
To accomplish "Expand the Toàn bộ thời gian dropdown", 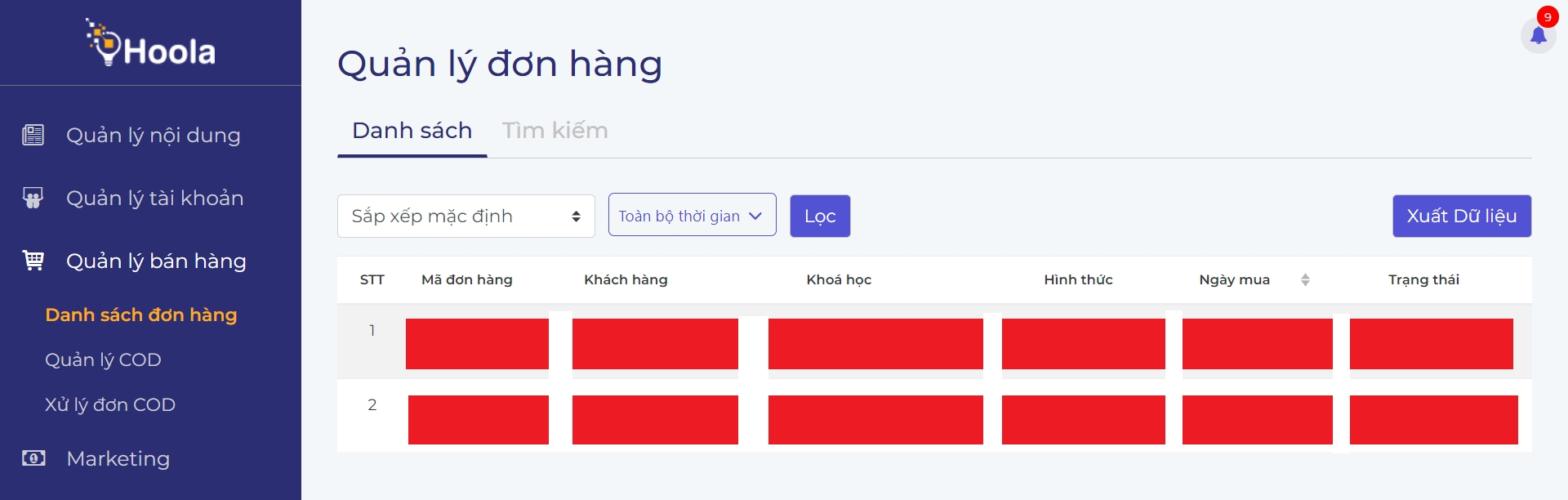I will [x=692, y=216].
